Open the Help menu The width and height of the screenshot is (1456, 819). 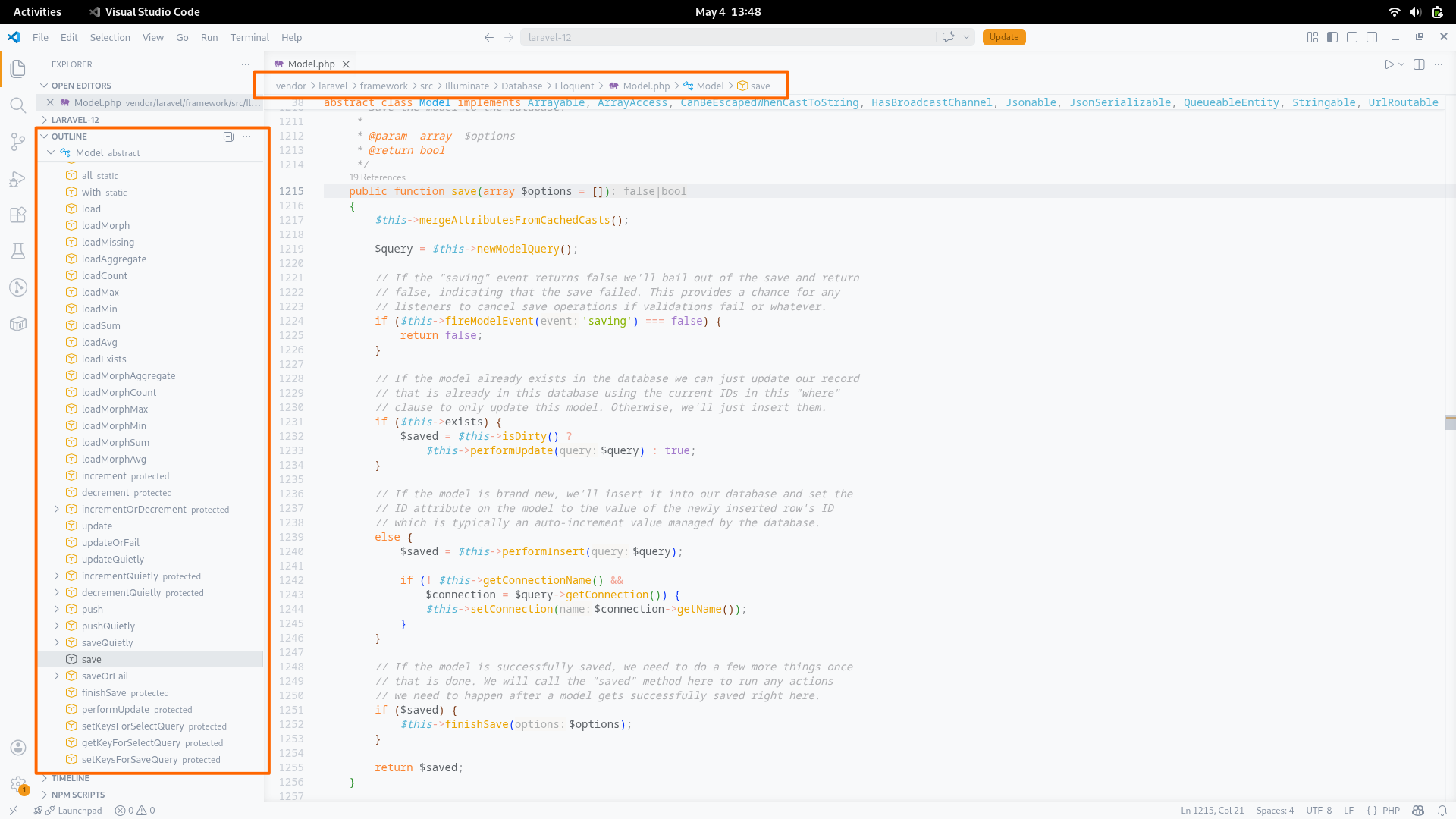pyautogui.click(x=291, y=37)
